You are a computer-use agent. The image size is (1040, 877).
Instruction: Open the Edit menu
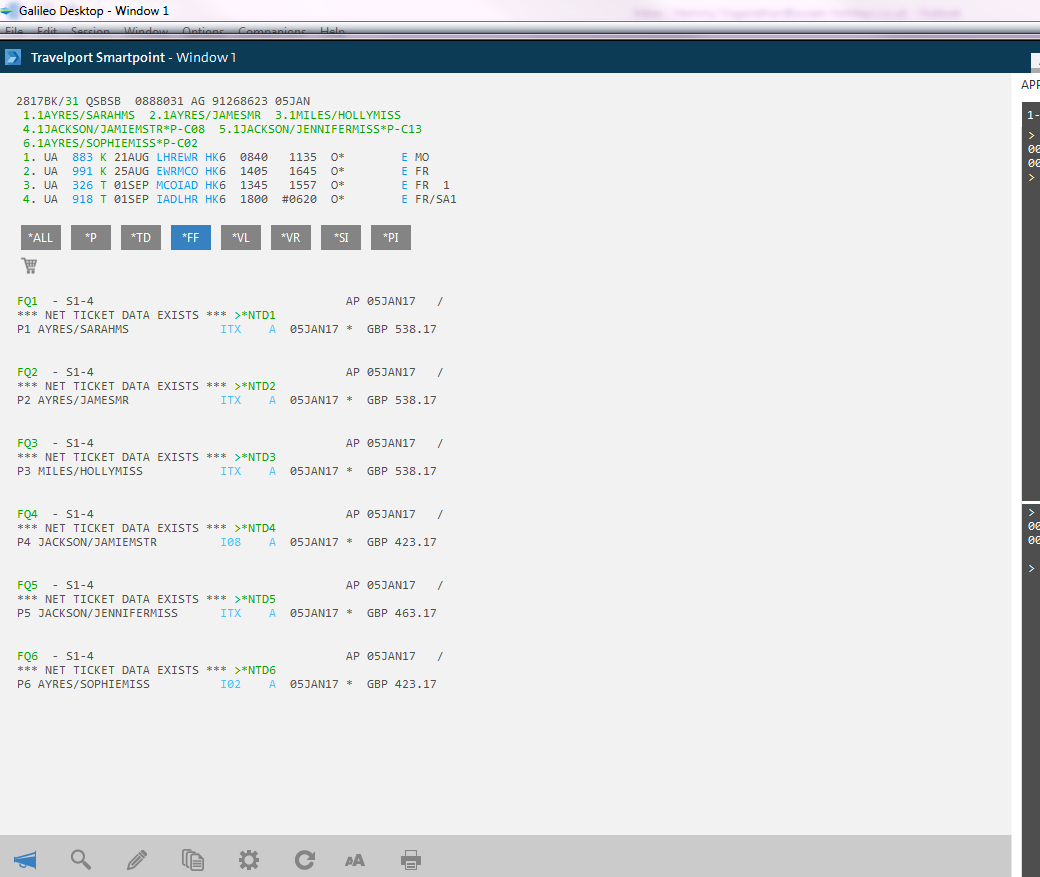point(46,31)
